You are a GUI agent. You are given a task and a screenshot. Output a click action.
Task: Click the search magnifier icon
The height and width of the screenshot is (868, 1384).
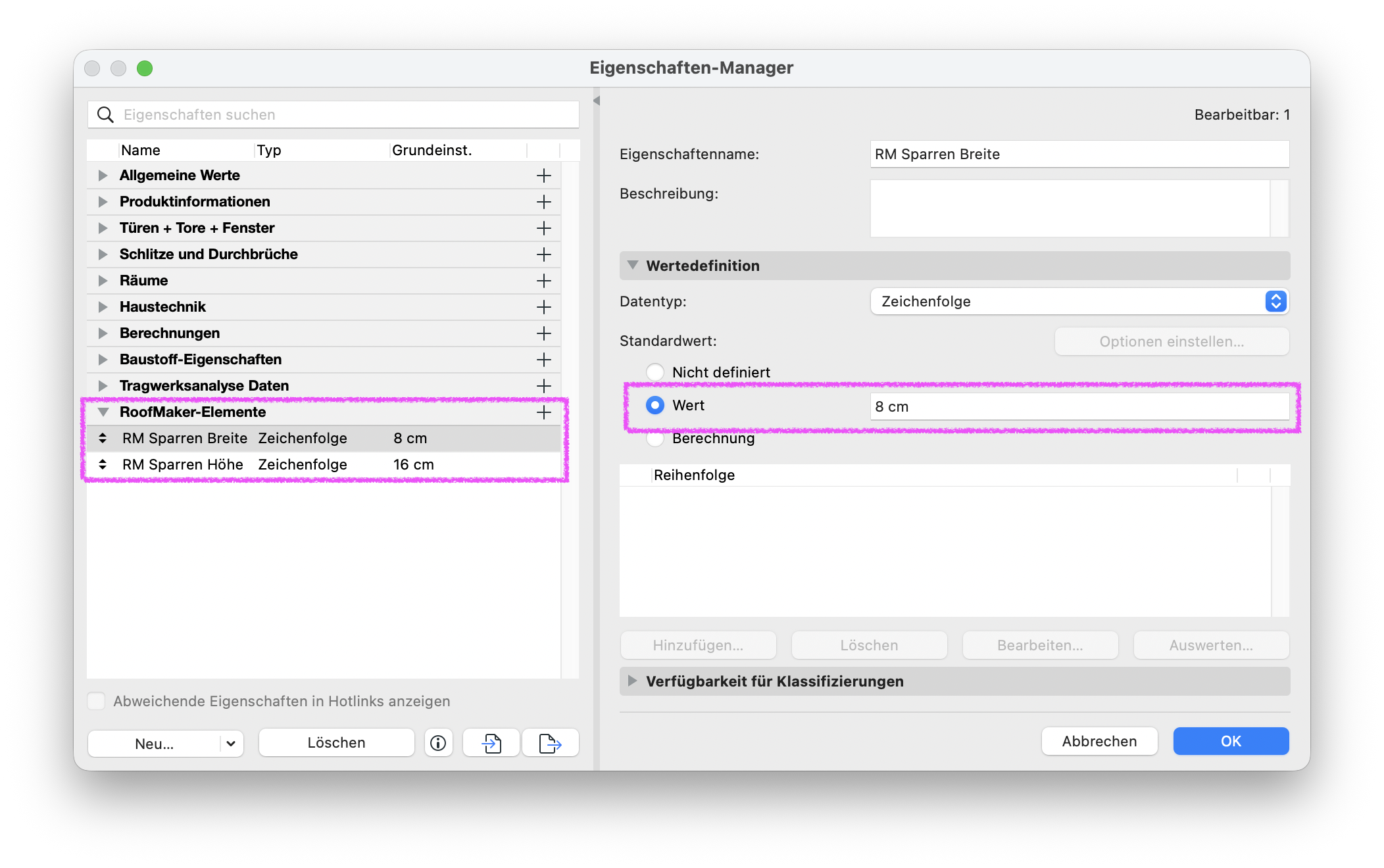(105, 114)
